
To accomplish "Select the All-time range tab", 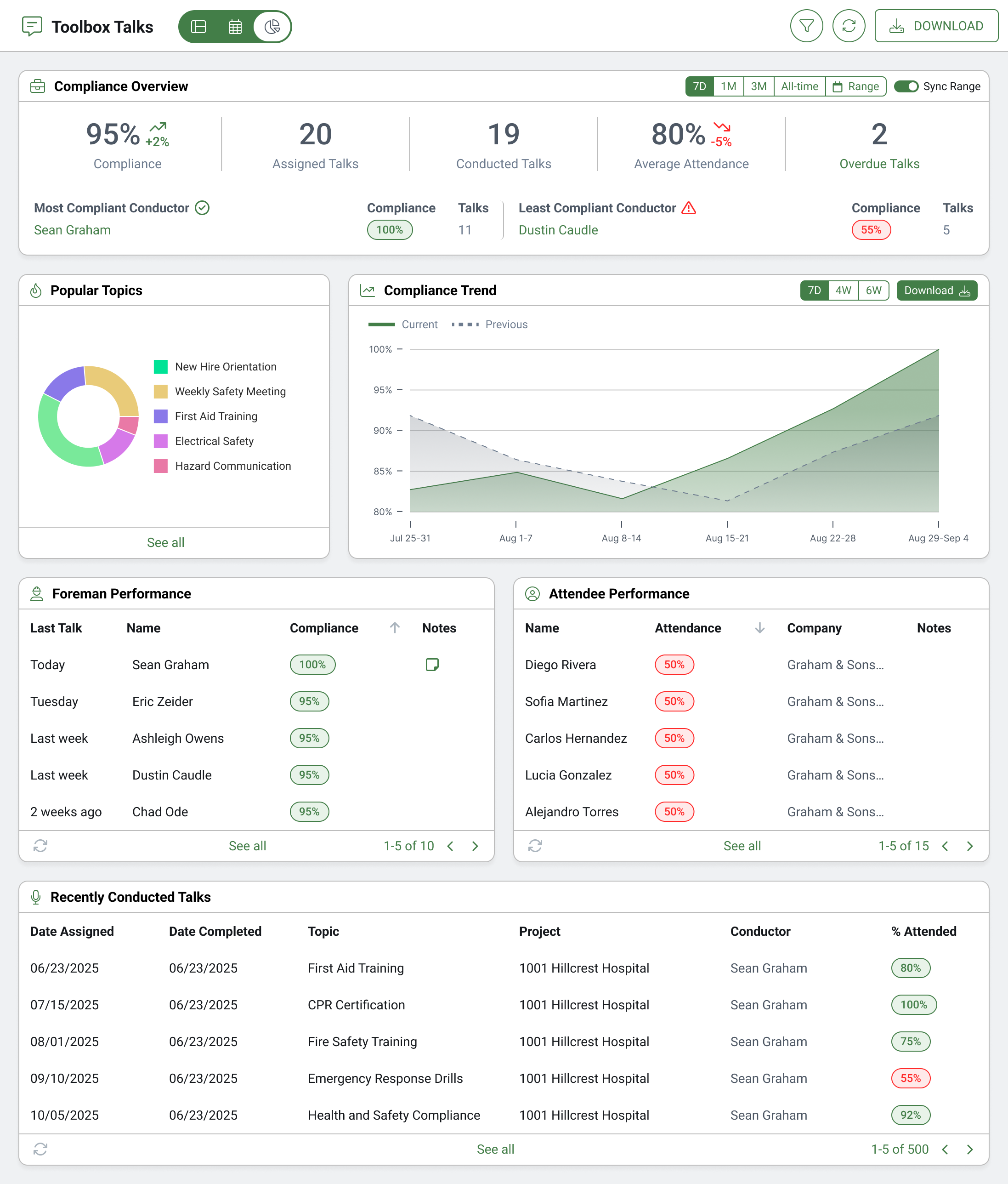I will pos(799,86).
